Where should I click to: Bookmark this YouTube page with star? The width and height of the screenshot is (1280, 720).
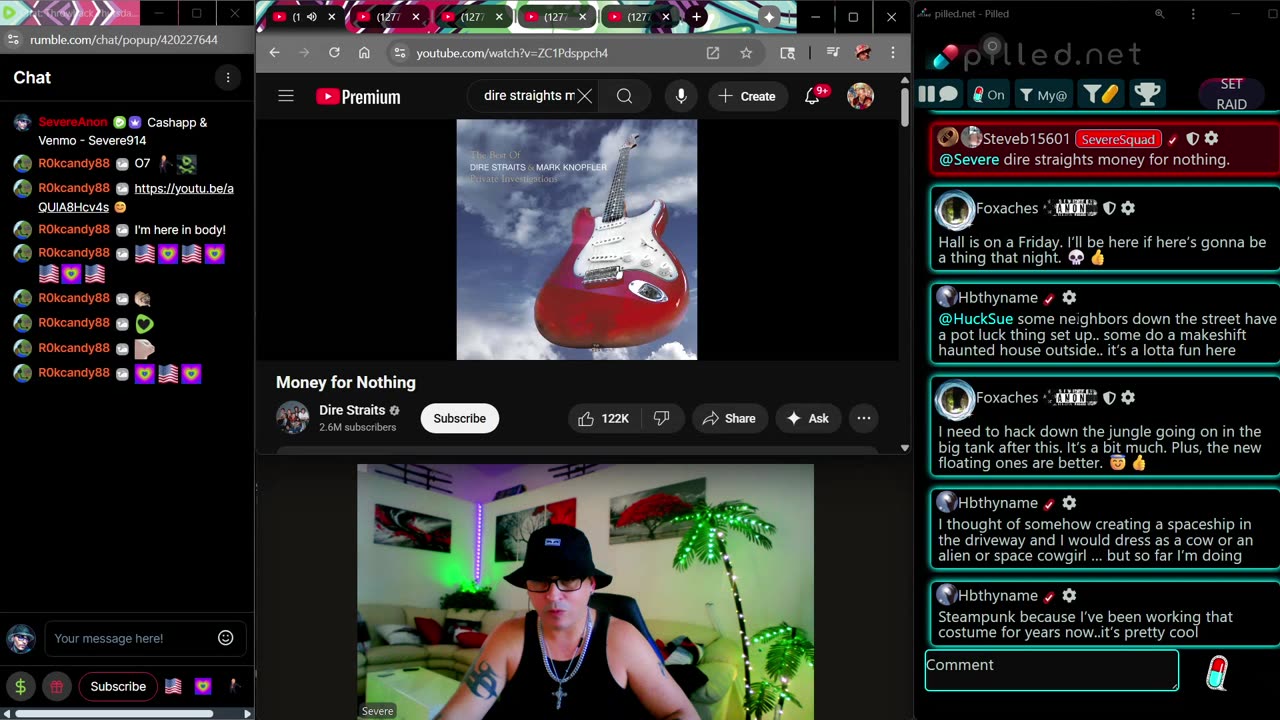[746, 53]
